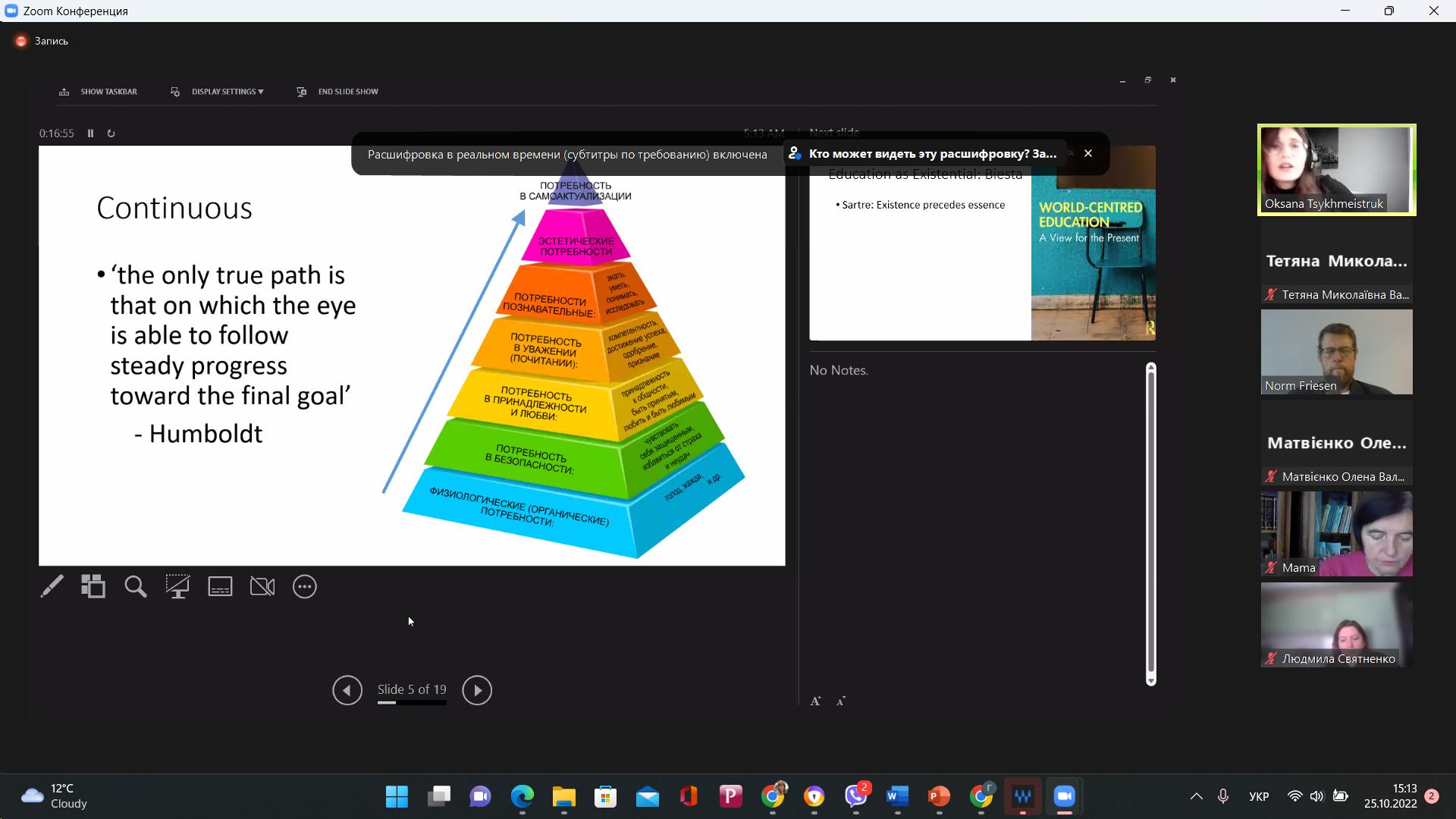Screen dimensions: 1456x819
Task: Restart the presentation timer
Action: pos(111,133)
